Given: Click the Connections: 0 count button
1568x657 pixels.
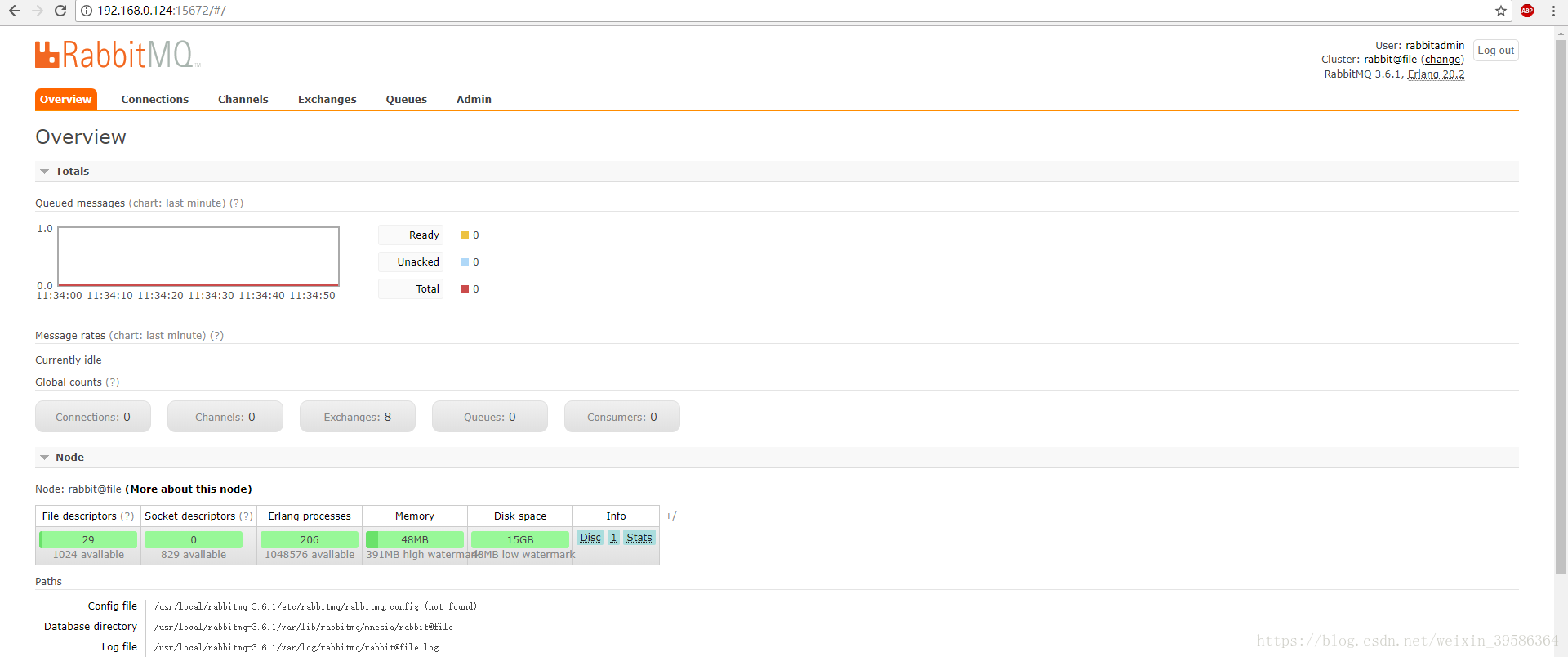Looking at the screenshot, I should (x=93, y=417).
